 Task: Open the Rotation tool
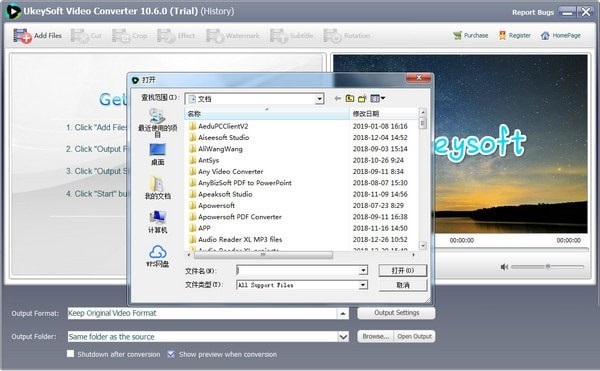point(347,36)
